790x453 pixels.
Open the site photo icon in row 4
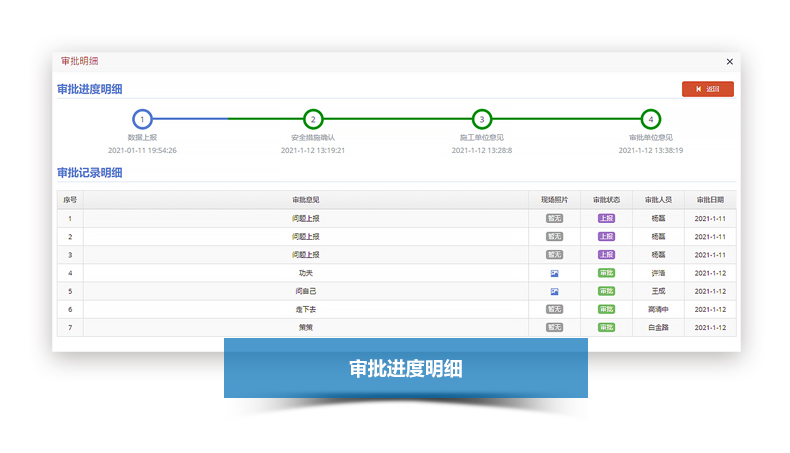point(554,273)
